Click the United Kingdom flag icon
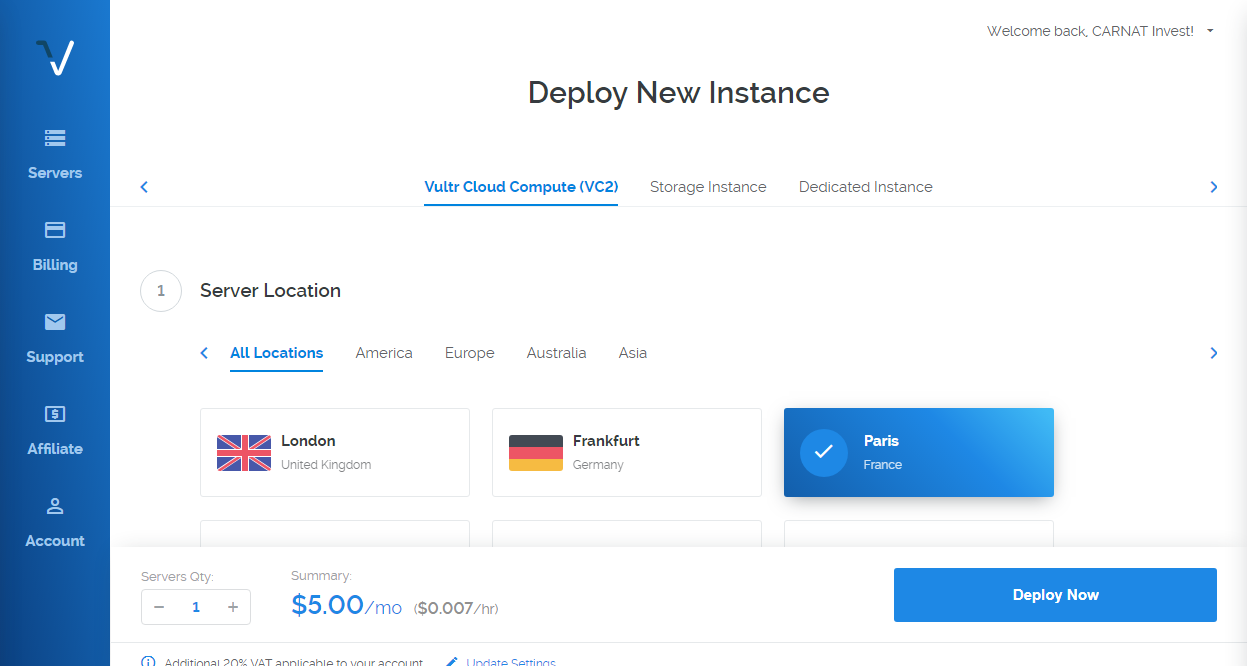 [244, 453]
